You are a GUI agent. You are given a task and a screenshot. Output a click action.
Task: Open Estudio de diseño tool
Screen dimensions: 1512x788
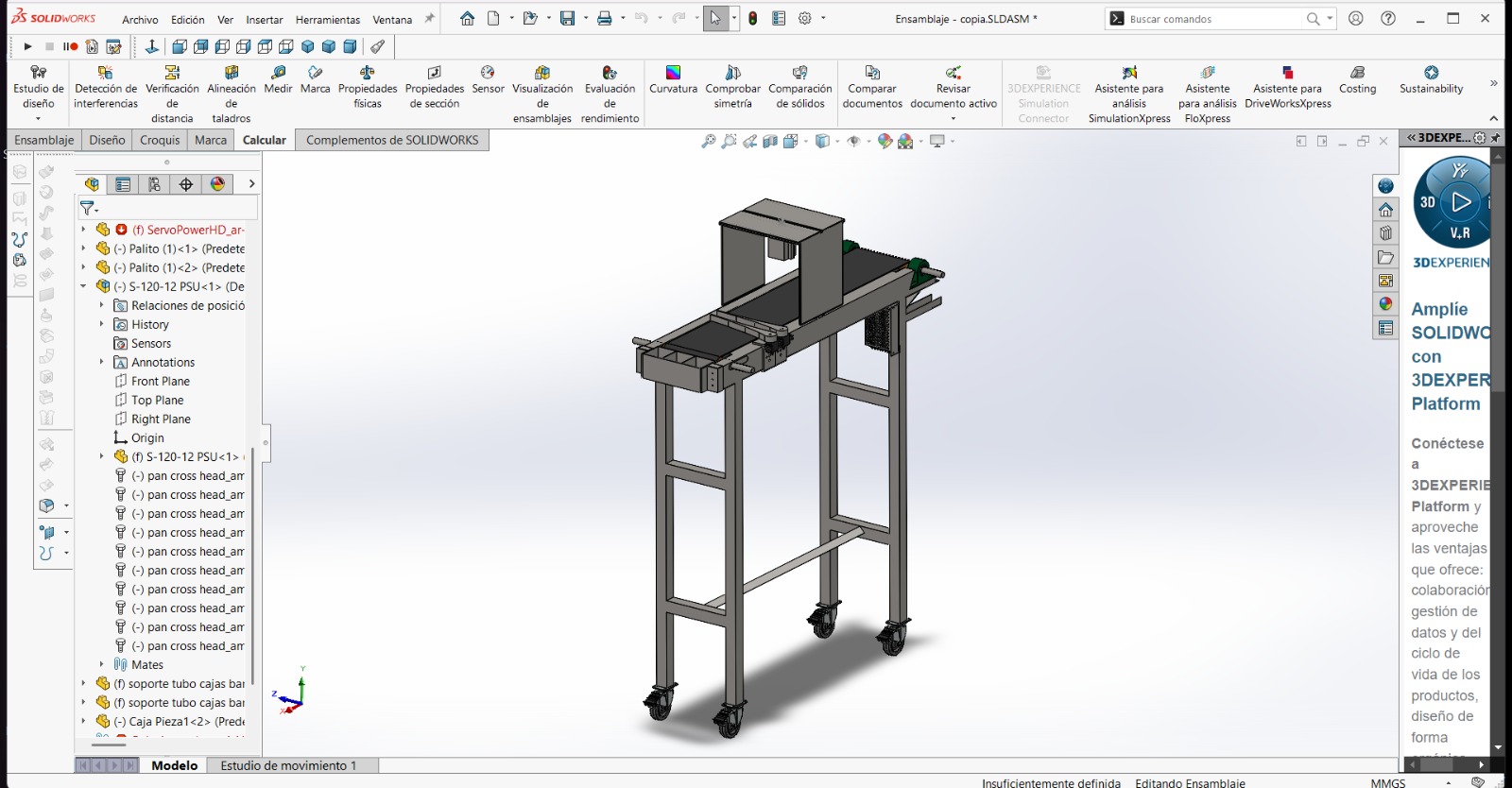39,87
